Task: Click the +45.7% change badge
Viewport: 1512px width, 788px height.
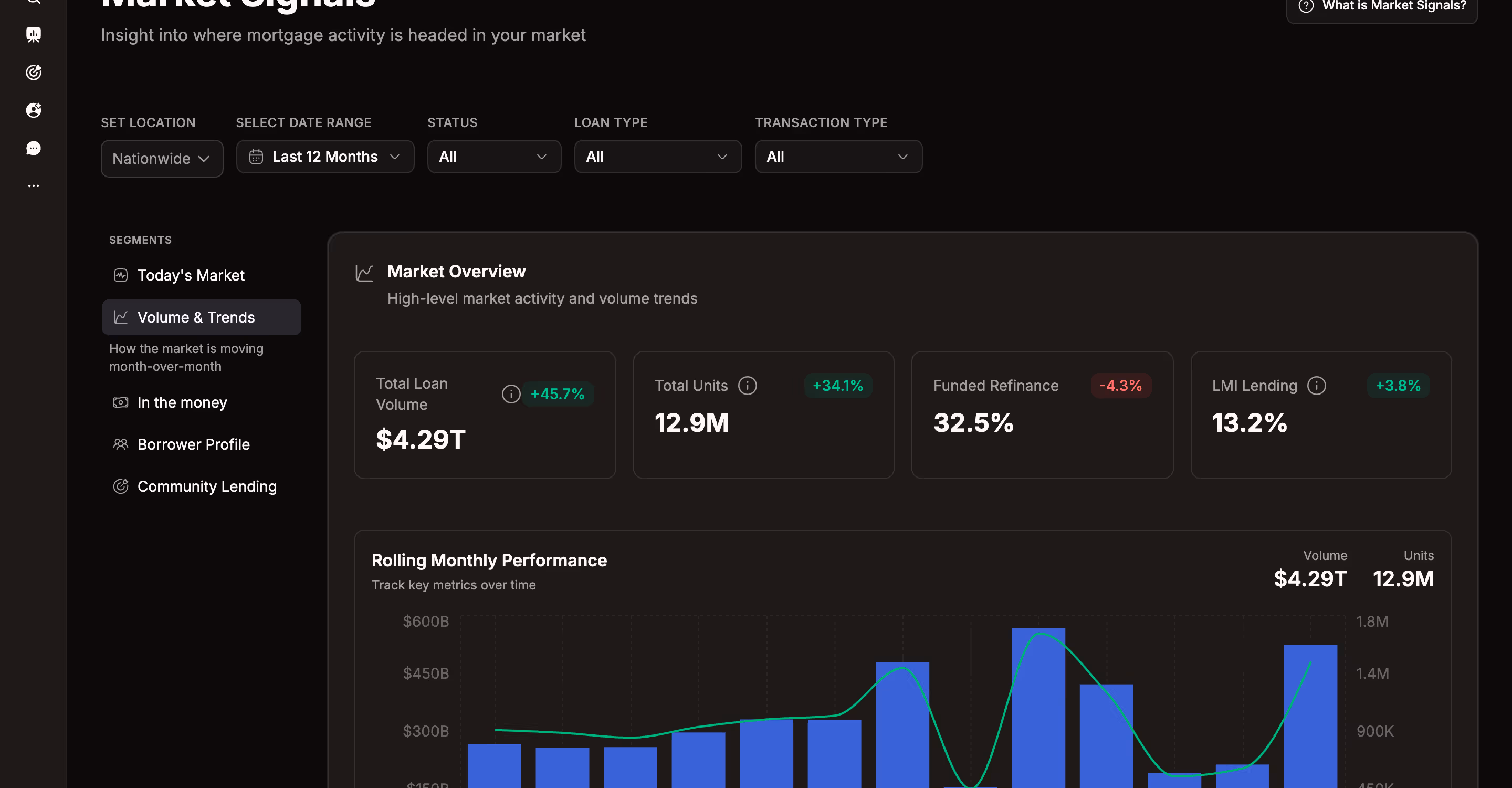Action: coord(558,394)
